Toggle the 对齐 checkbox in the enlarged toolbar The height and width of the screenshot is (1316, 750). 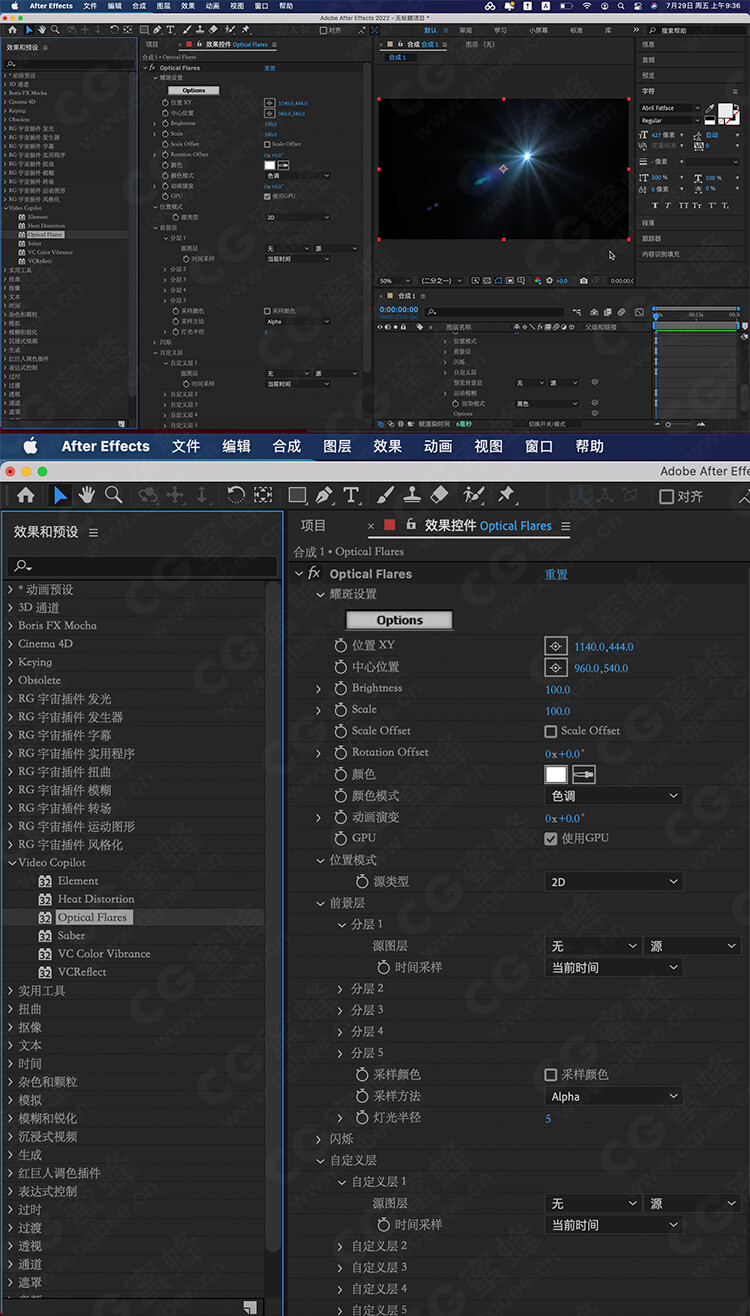pyautogui.click(x=667, y=496)
